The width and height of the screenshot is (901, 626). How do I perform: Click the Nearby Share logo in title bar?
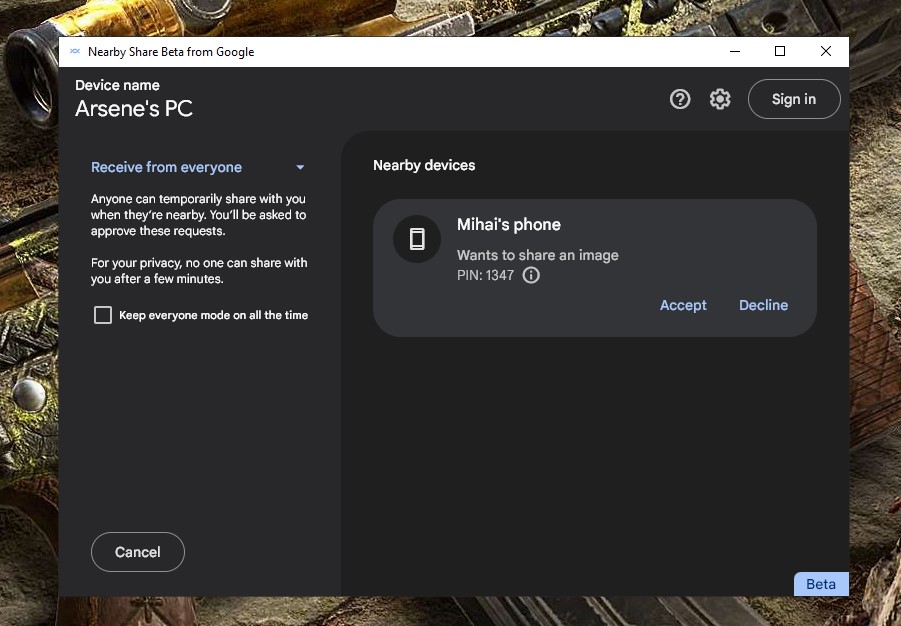click(x=75, y=52)
